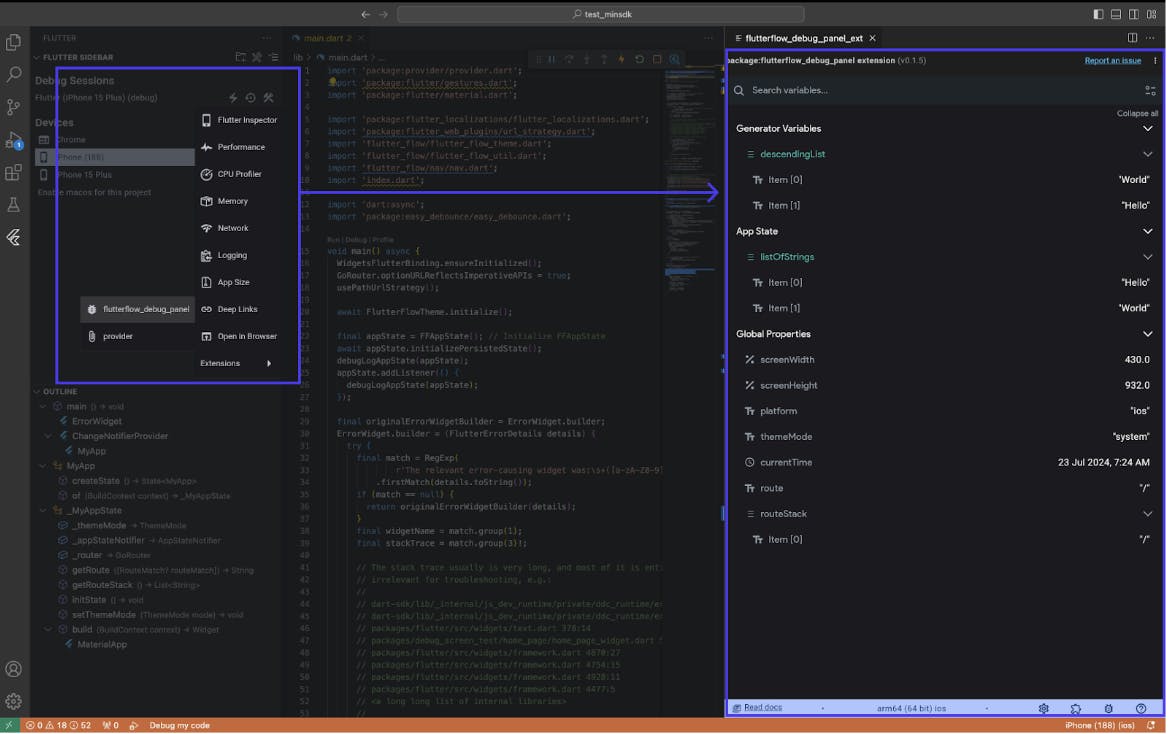Image resolution: width=1170 pixels, height=734 pixels.
Task: Click the DevTools wrench icon in Debug Sessions
Action: [x=268, y=98]
